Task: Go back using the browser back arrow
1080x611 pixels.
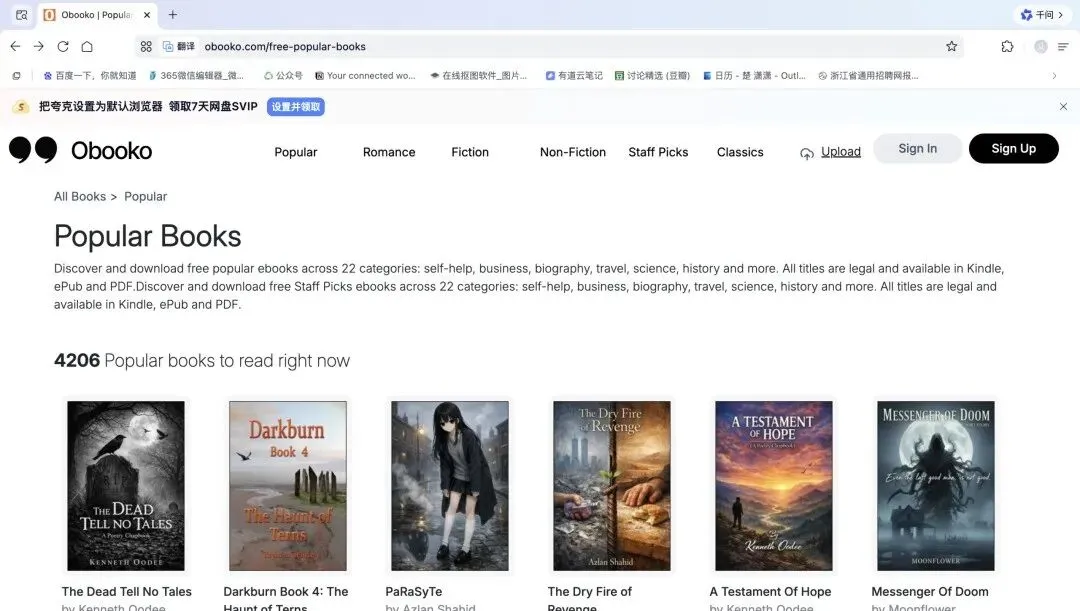Action: (x=15, y=46)
